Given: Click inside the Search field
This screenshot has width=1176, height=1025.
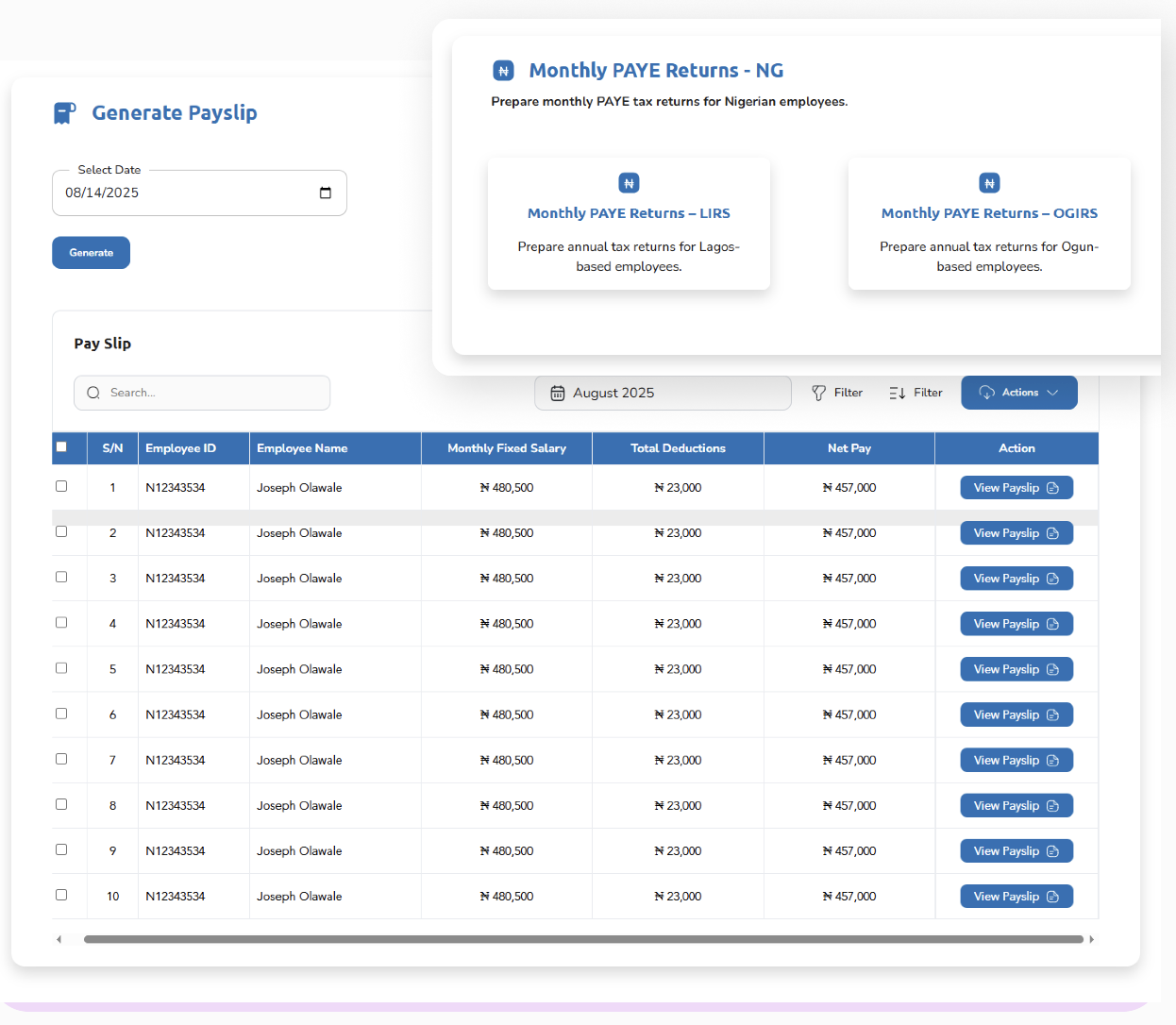Looking at the screenshot, I should point(202,393).
